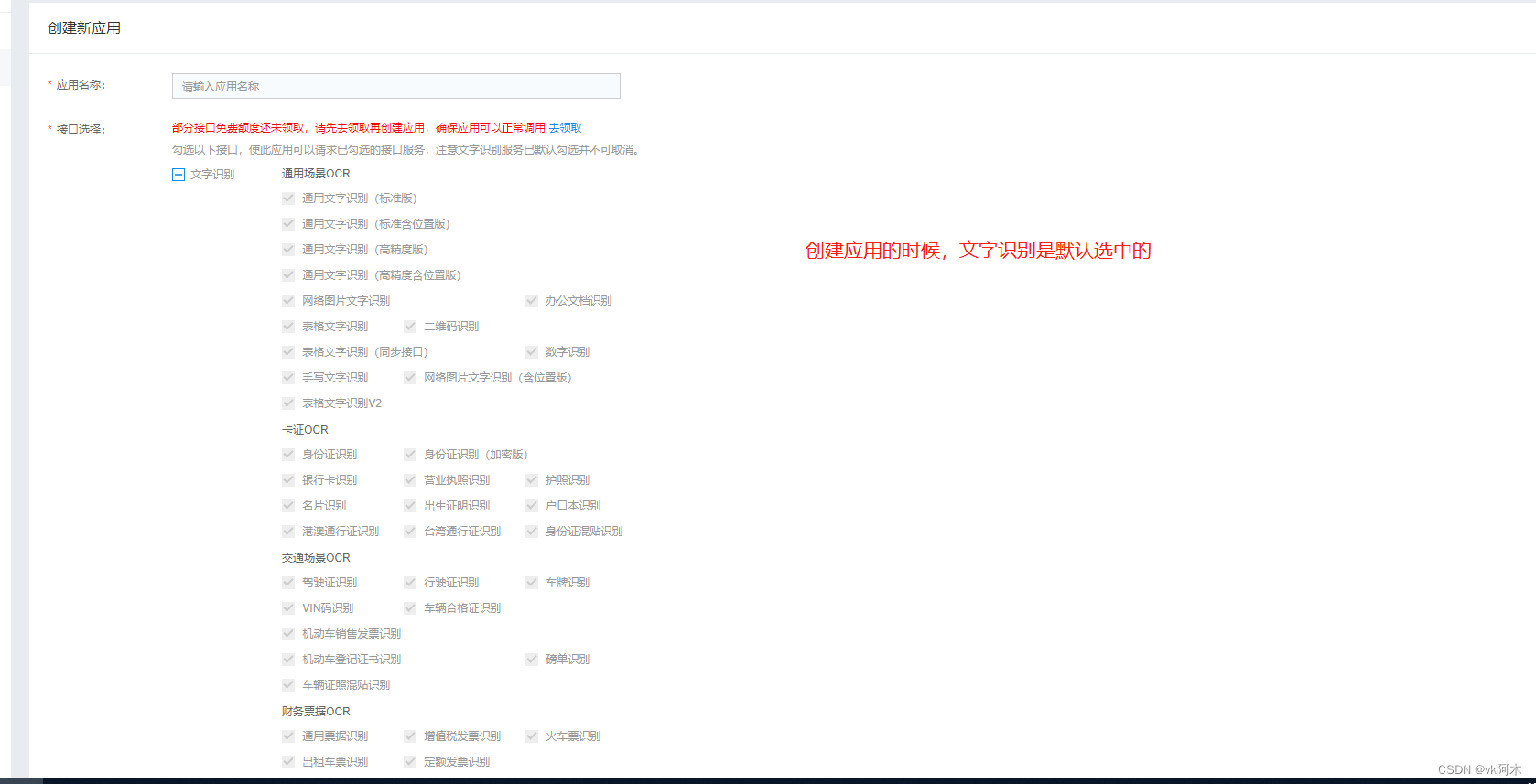Toggle 网络图片文字识别 checkbox

click(x=288, y=301)
